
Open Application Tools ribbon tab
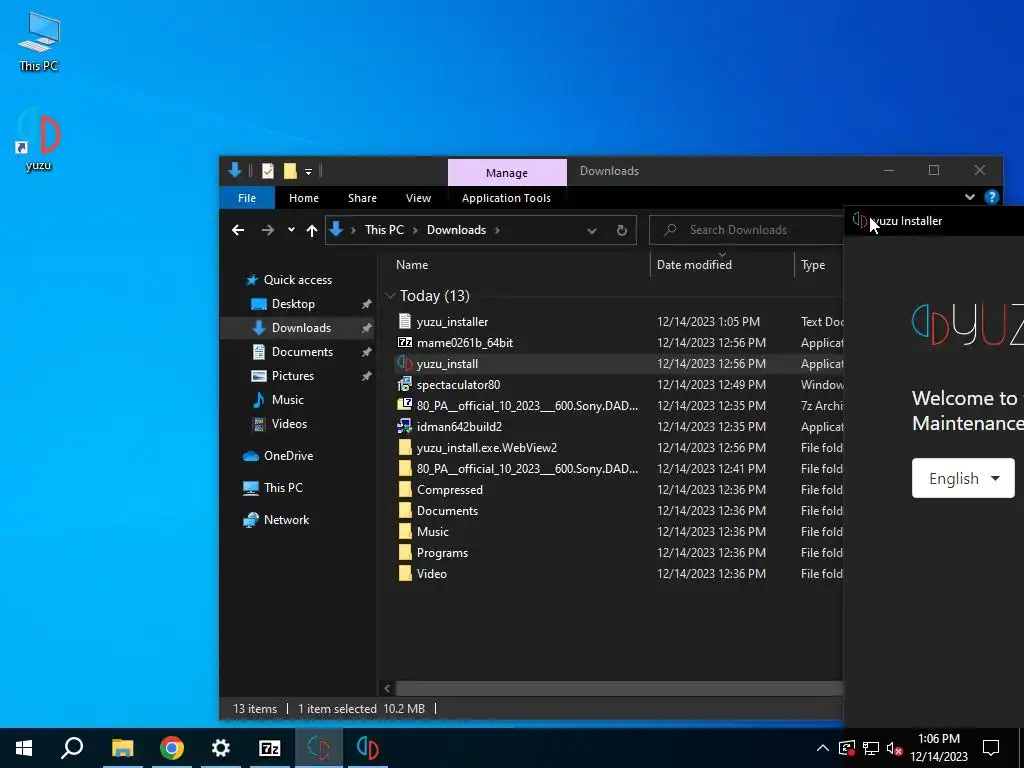(x=506, y=198)
